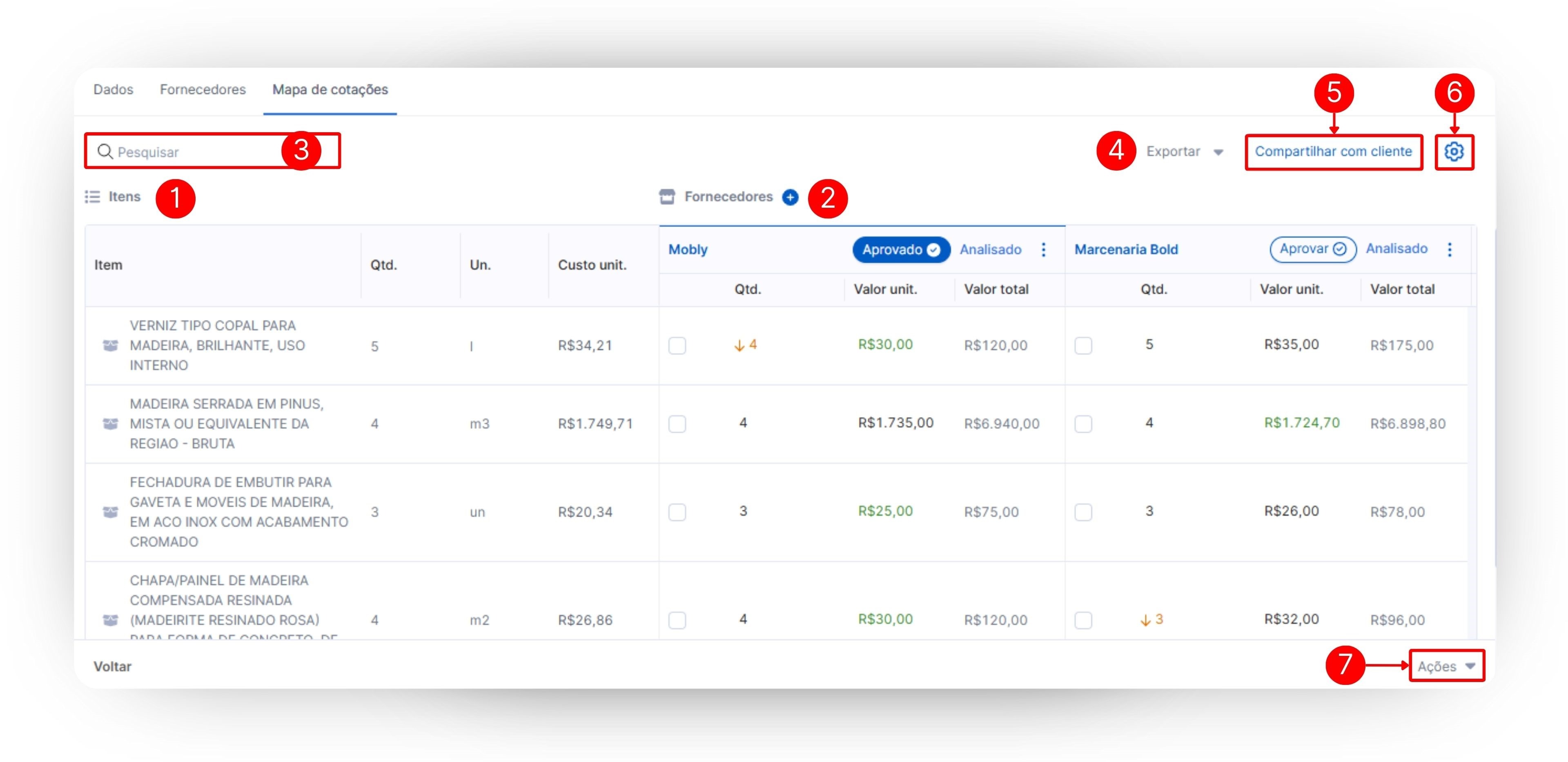Open Marcenaria Bold three-dot options menu

(x=1449, y=249)
